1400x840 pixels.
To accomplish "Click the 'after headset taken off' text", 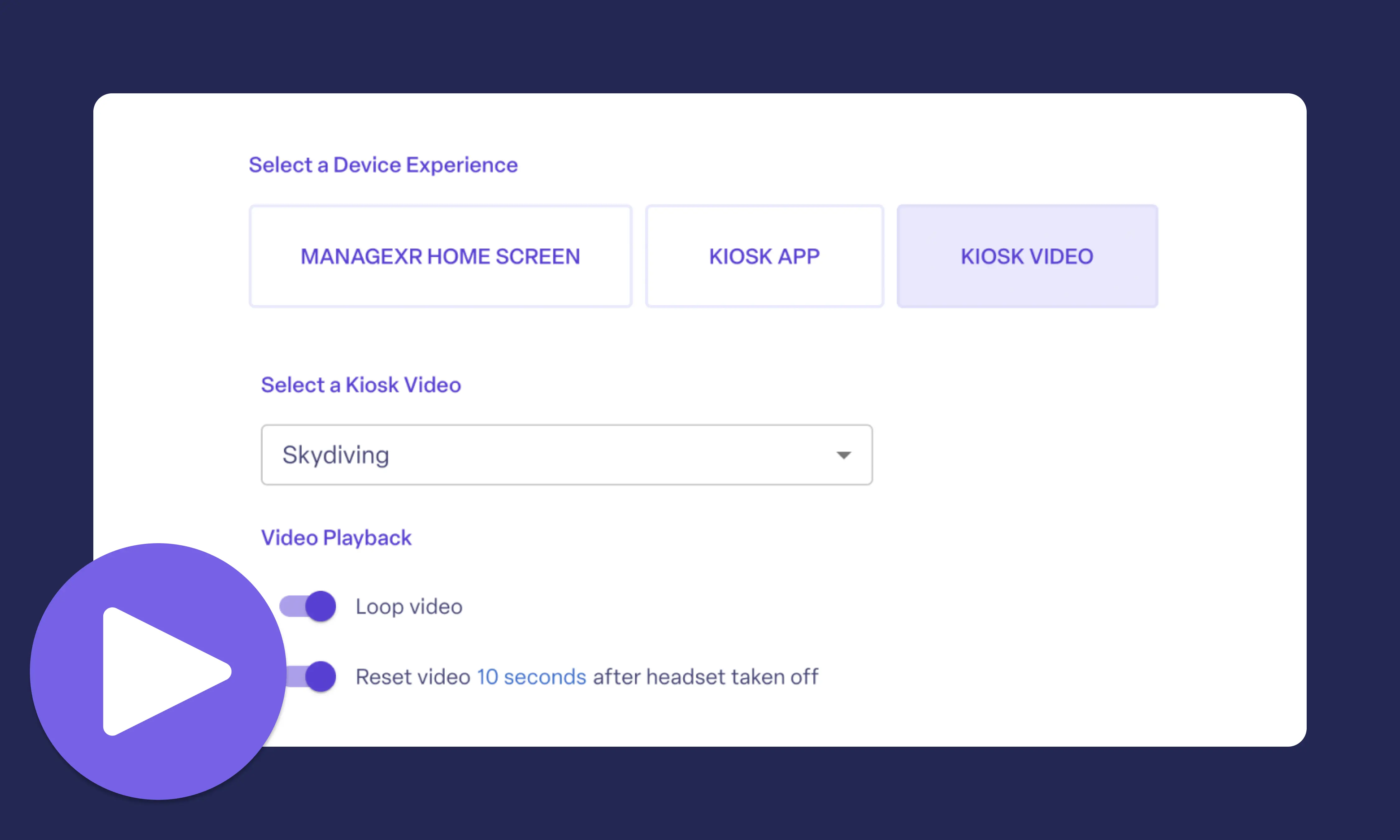I will click(706, 677).
